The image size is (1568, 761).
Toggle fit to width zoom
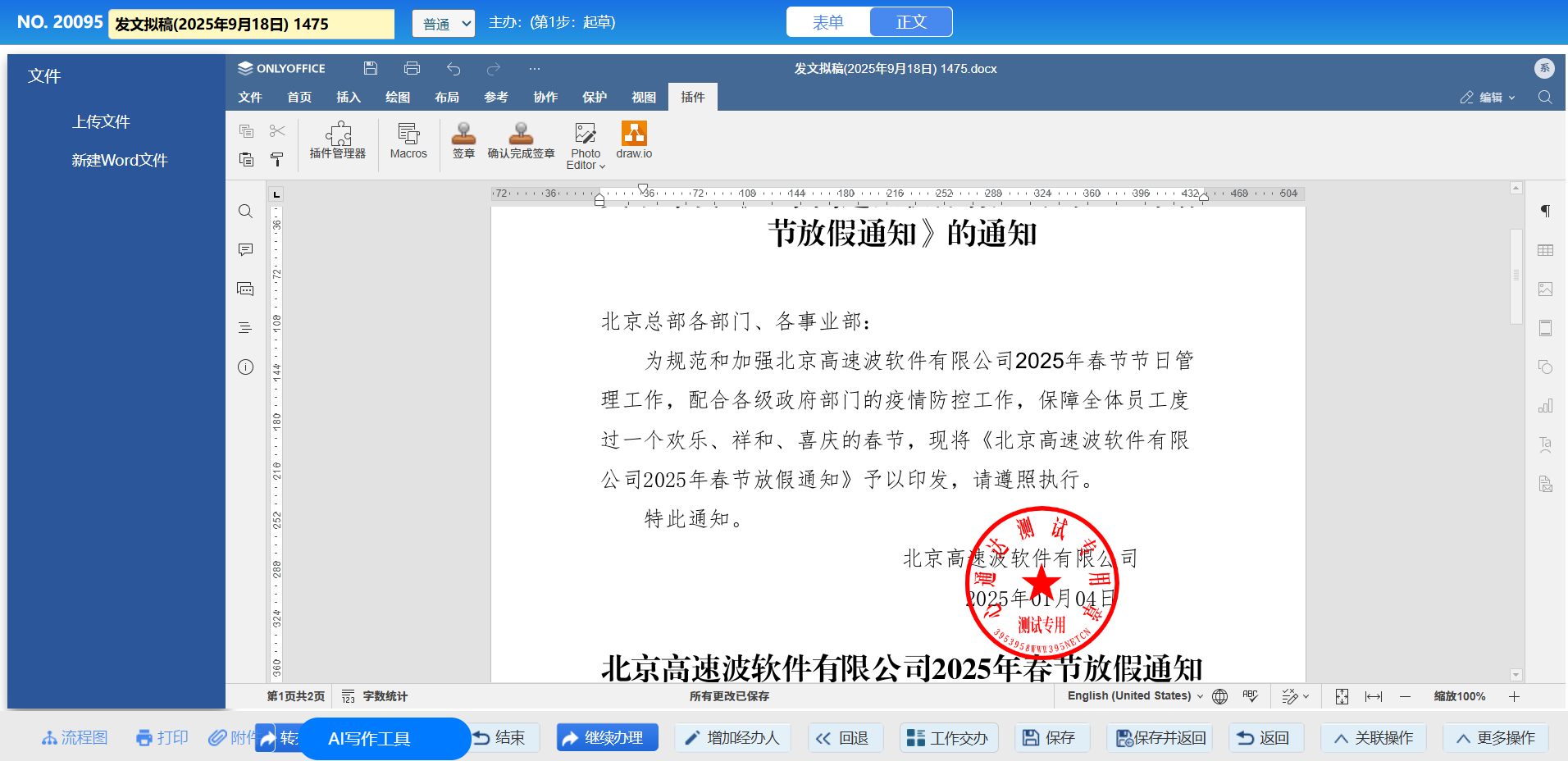(1373, 696)
